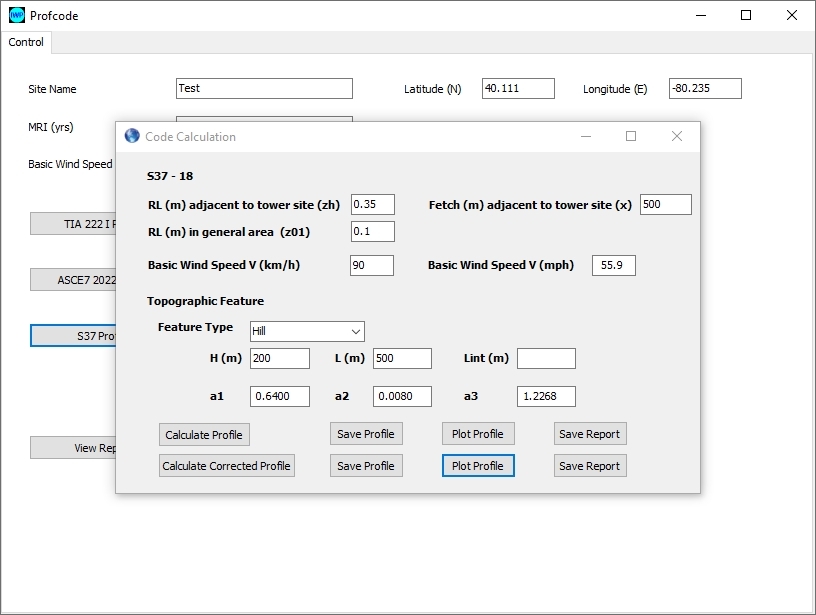
Task: Click Save Profile beside Calculate Corrected Profile
Action: pyautogui.click(x=366, y=466)
